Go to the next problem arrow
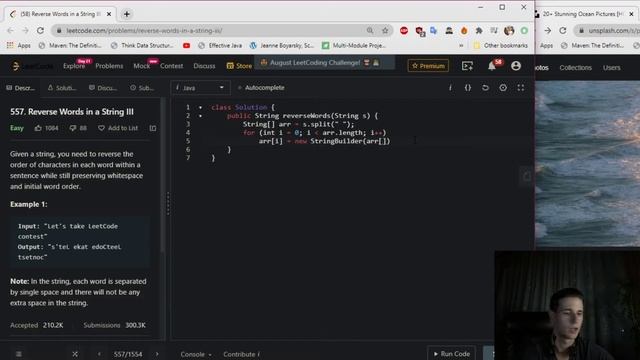Viewport: 640px width, 360px height. [x=157, y=354]
